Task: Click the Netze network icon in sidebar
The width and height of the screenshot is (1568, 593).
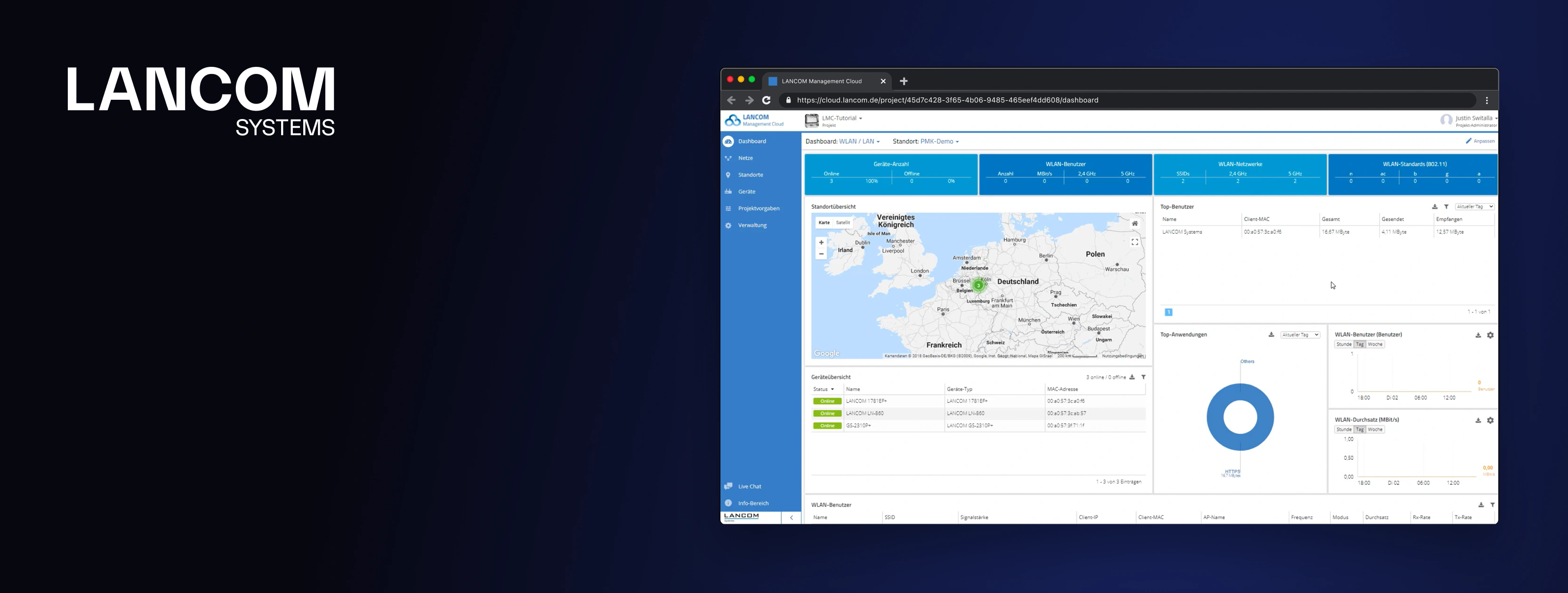Action: pos(728,158)
